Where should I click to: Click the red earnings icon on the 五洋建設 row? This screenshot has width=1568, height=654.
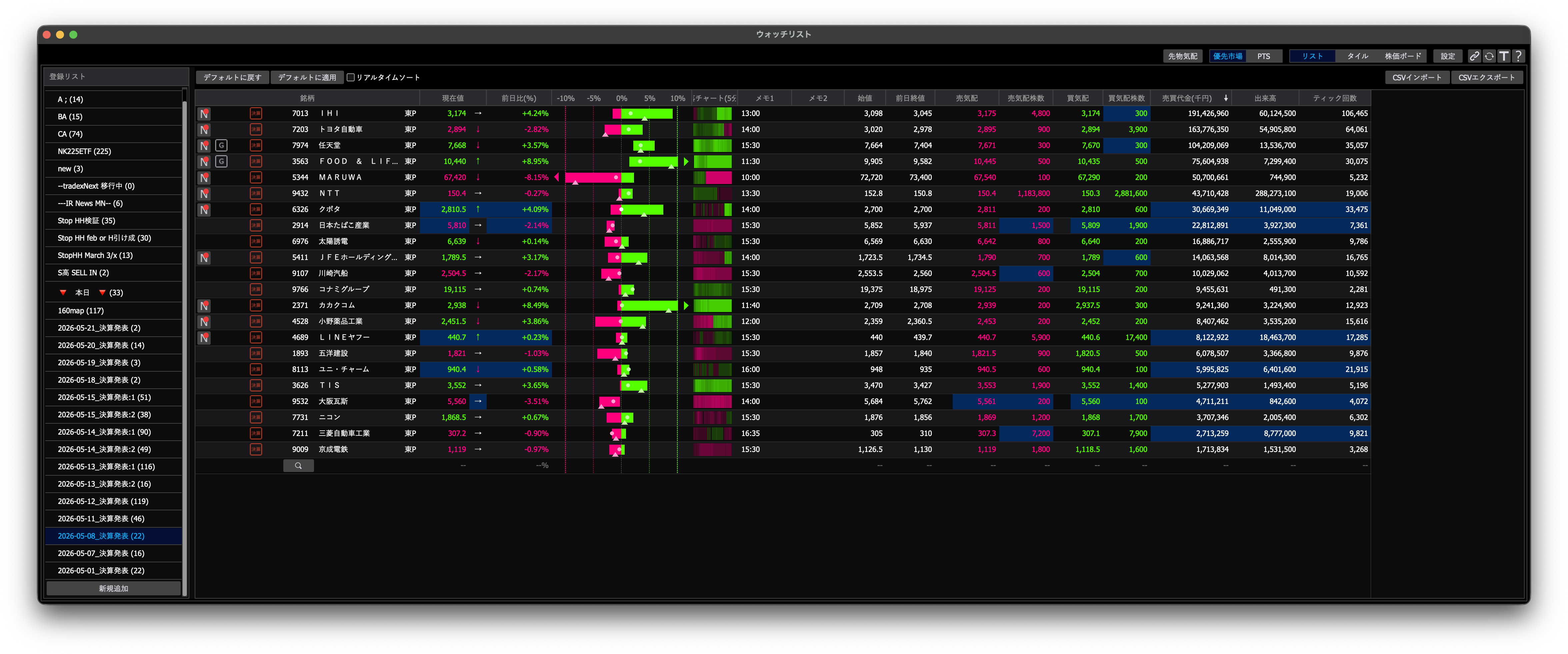256,353
